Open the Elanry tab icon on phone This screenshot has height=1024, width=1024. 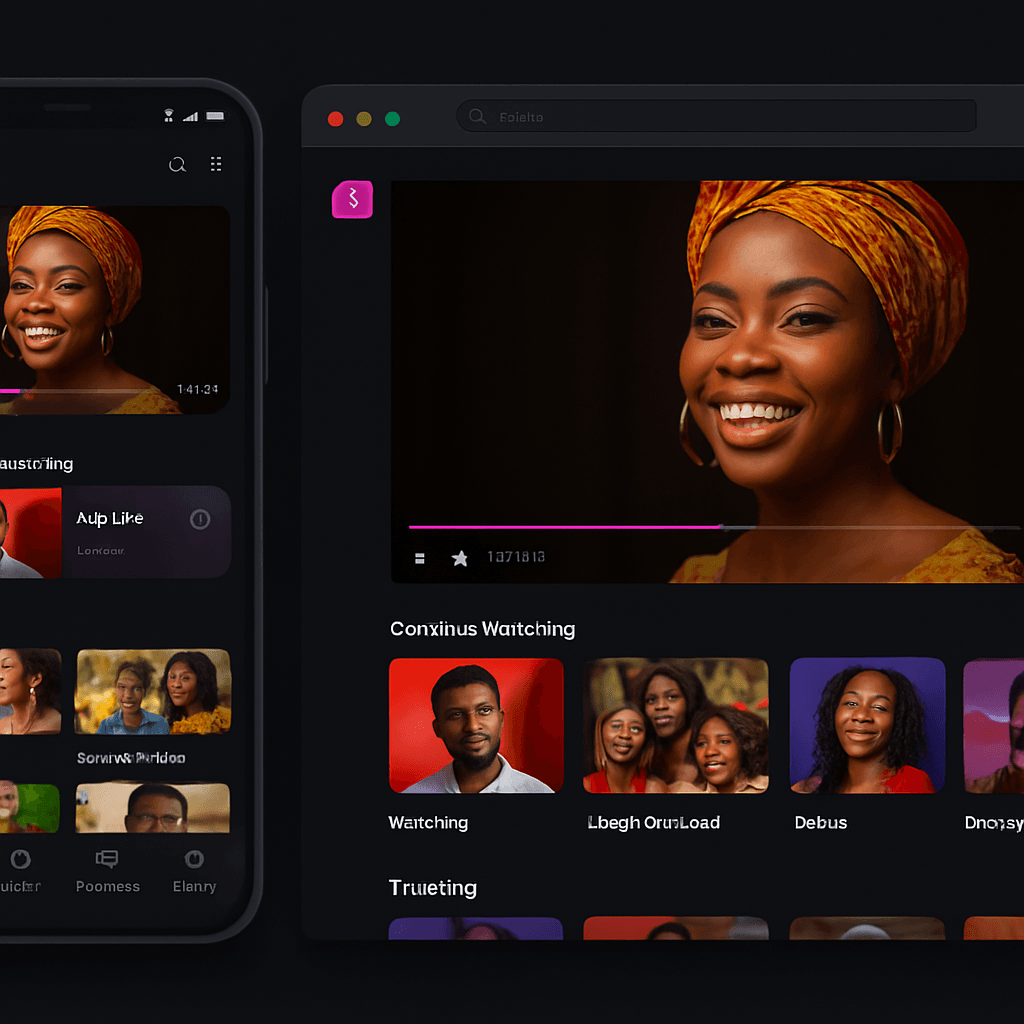click(194, 859)
